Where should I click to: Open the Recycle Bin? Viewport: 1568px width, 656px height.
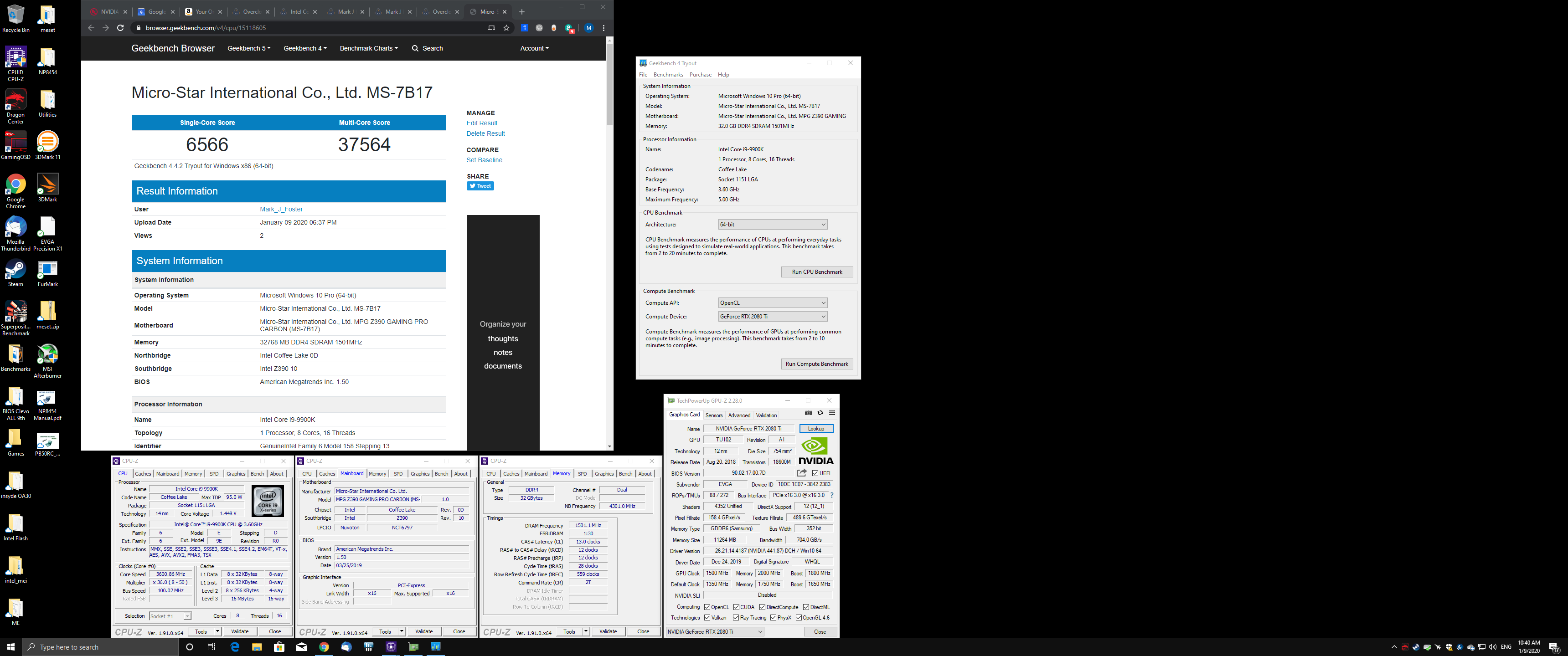(x=15, y=18)
